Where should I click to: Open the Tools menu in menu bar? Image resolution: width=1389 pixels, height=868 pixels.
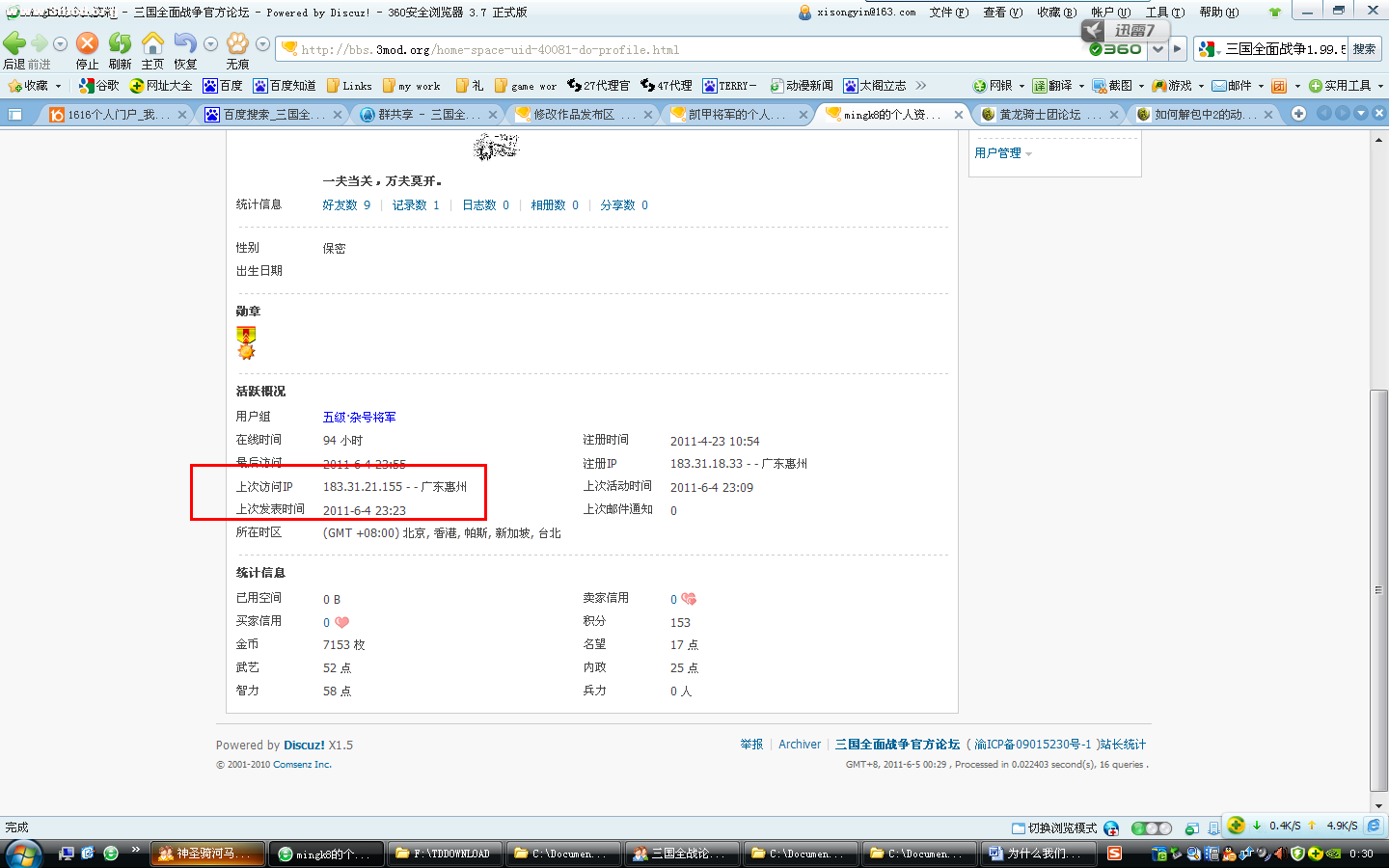tap(1163, 13)
